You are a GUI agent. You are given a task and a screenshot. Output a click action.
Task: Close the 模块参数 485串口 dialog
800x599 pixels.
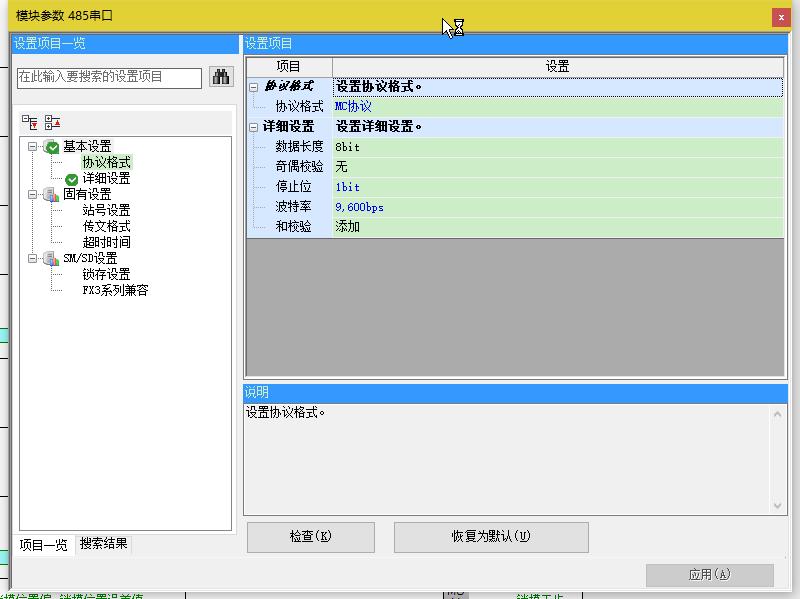click(779, 17)
